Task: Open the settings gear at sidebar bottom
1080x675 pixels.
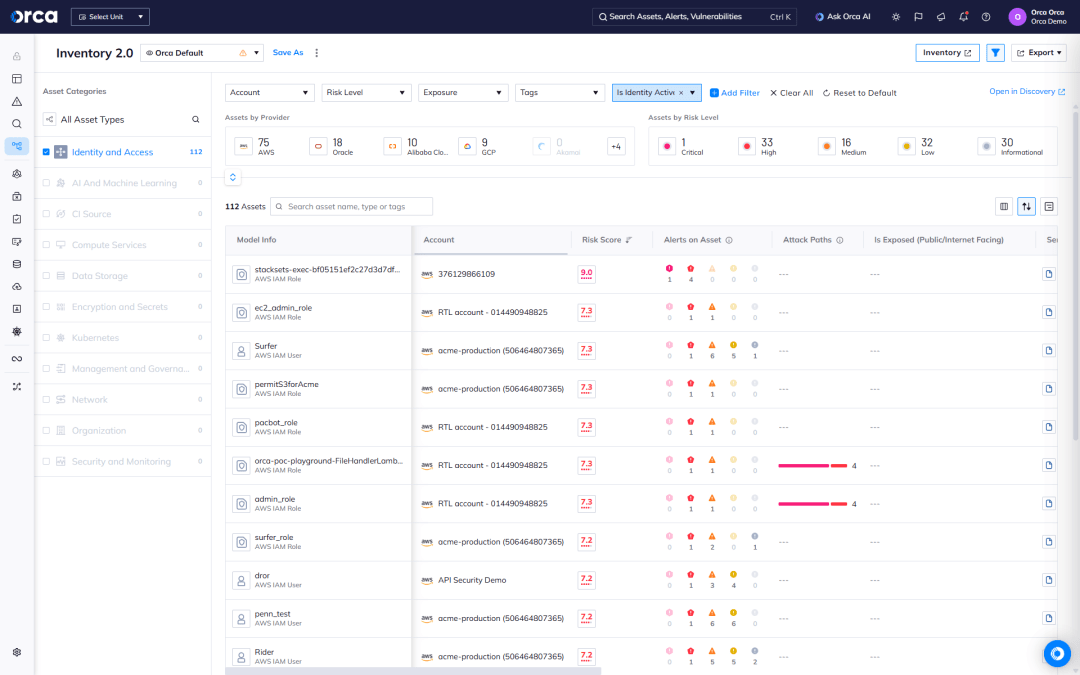Action: pos(17,652)
